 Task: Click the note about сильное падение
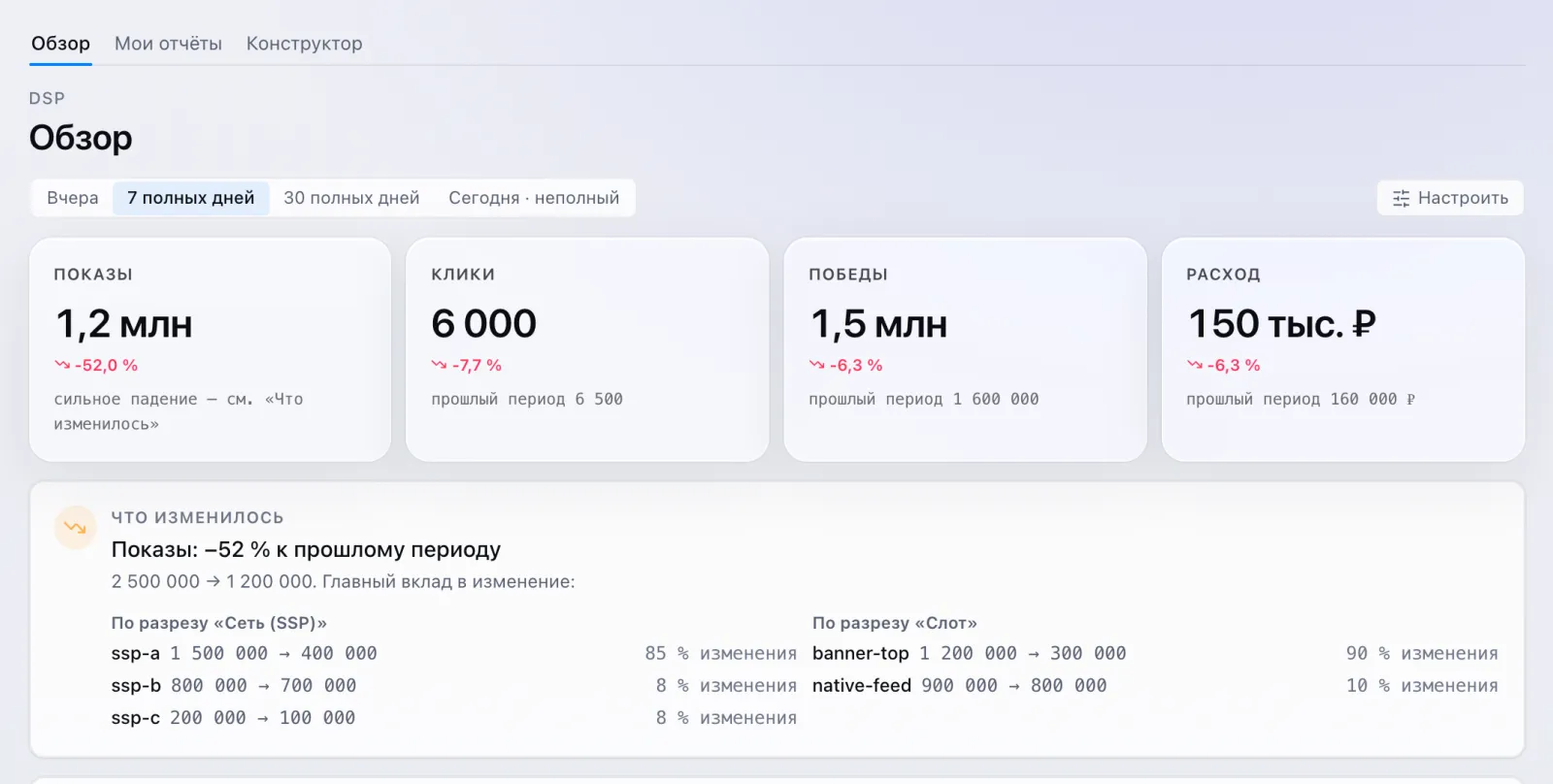pos(179,411)
